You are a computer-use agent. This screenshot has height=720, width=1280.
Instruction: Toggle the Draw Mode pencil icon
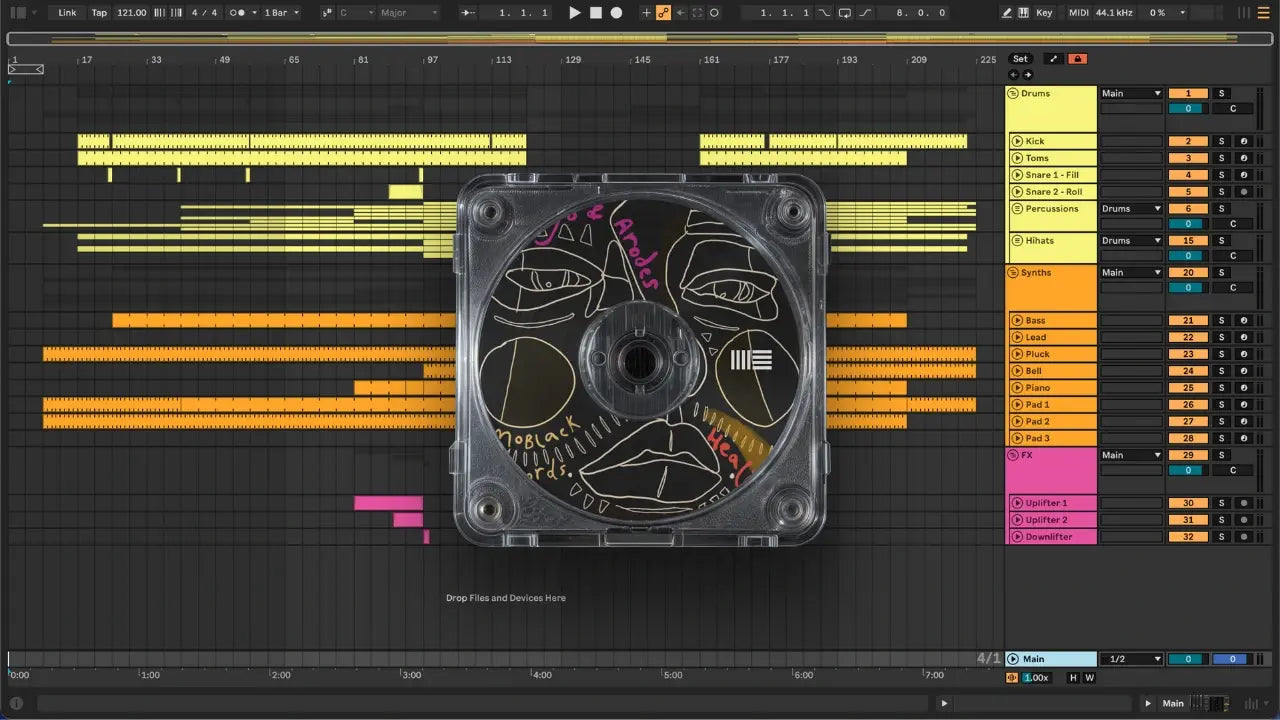1007,13
